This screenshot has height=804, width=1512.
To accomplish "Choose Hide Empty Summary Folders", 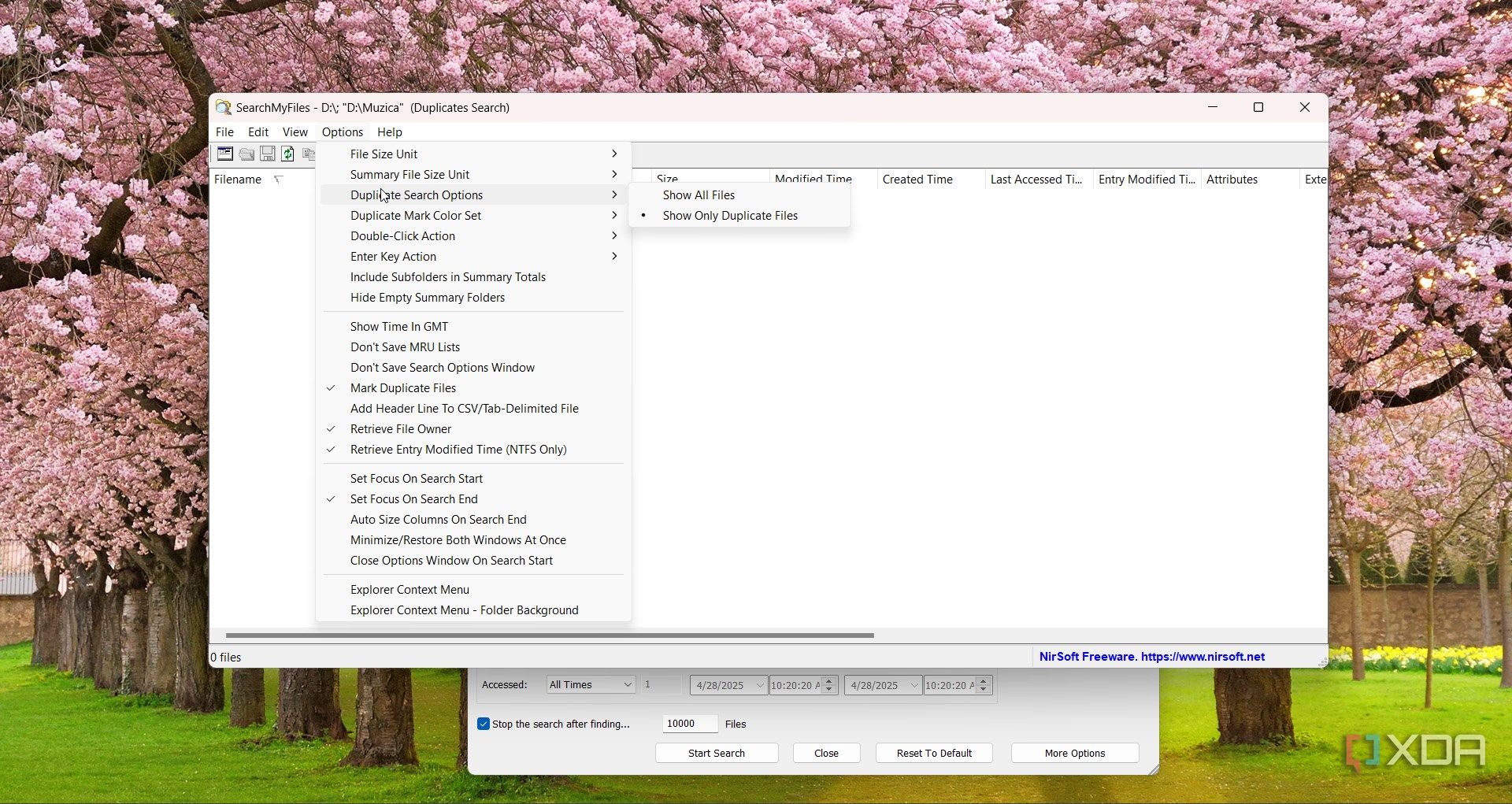I will (473, 298).
